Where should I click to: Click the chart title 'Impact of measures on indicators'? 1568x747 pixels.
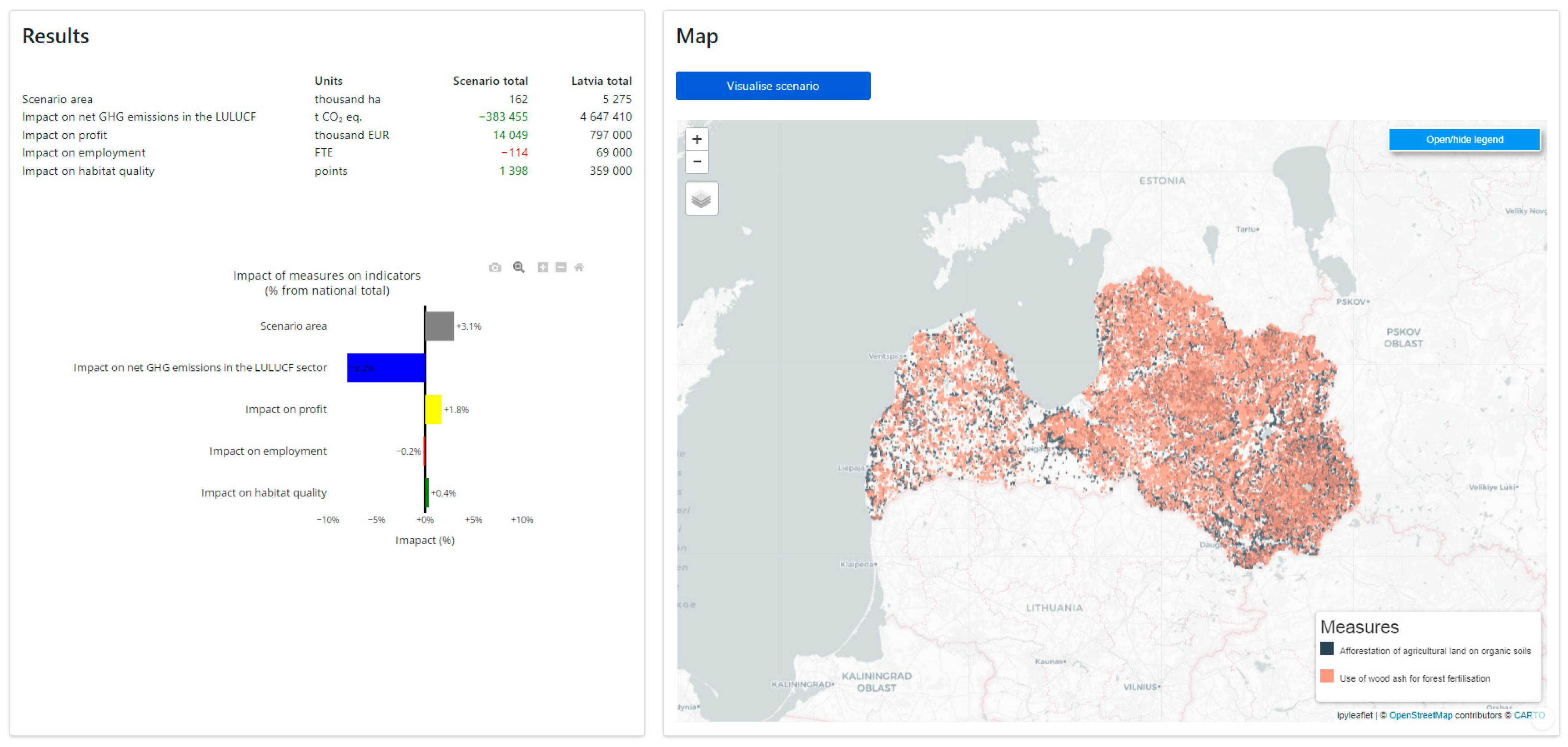pyautogui.click(x=327, y=276)
